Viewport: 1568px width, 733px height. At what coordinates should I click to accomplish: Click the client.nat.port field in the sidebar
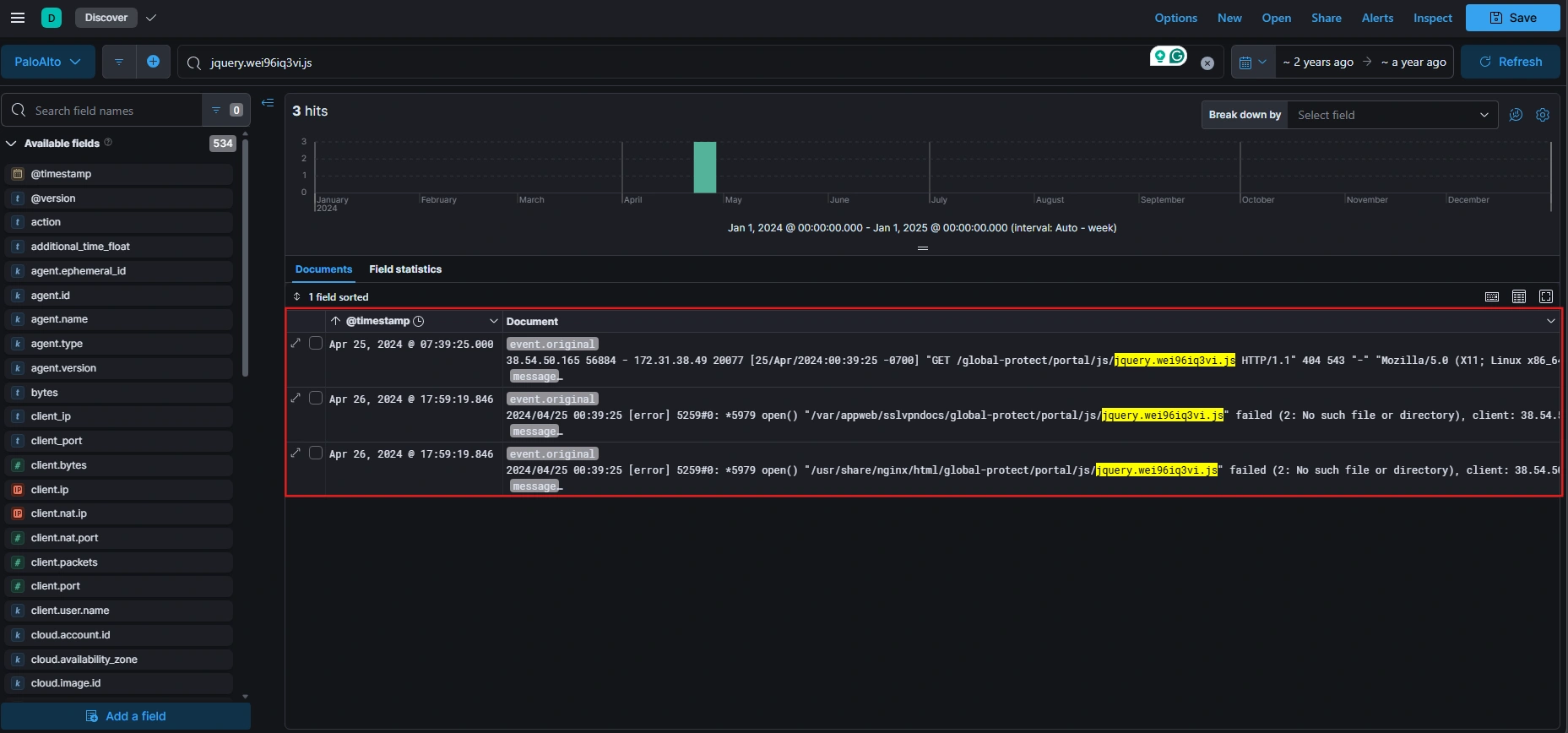click(119, 538)
